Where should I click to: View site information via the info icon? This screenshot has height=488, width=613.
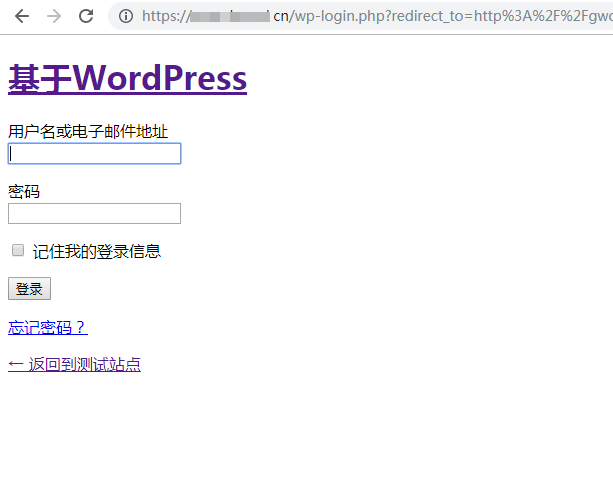[x=126, y=16]
